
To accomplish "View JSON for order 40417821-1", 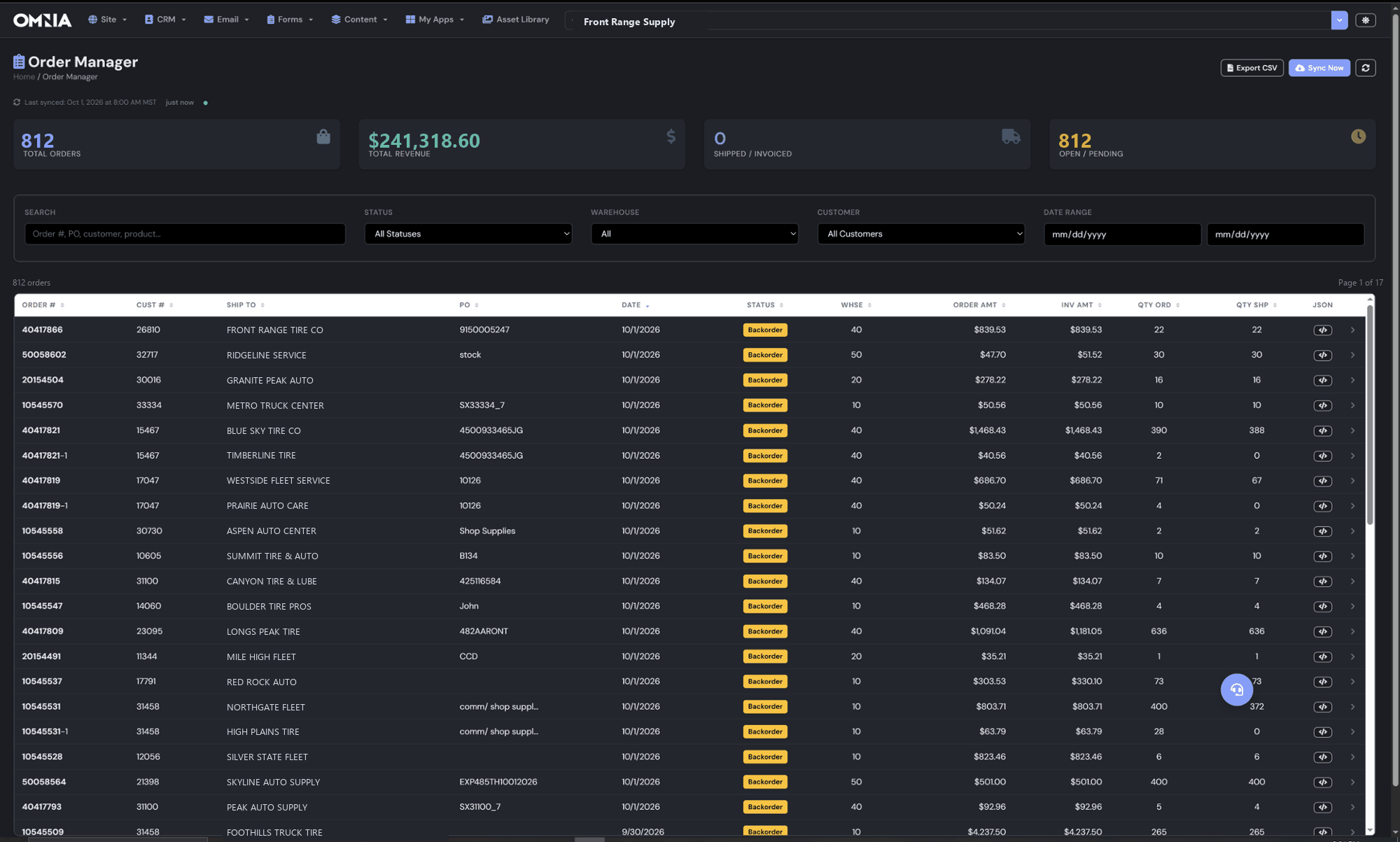I will 1322,456.
